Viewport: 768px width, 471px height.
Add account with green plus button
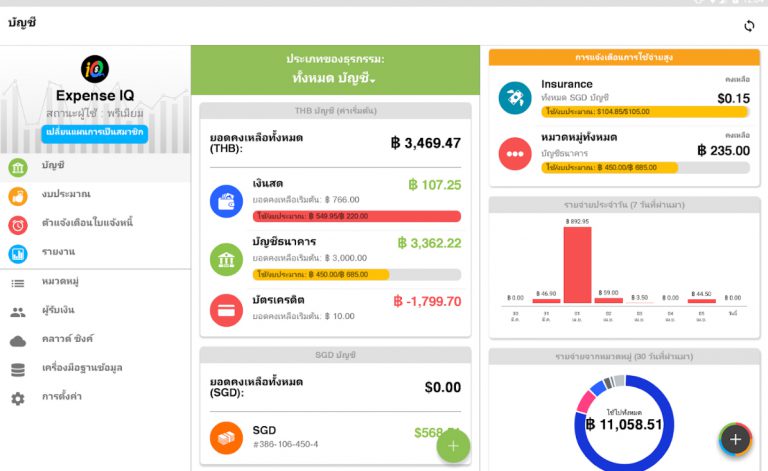point(453,446)
